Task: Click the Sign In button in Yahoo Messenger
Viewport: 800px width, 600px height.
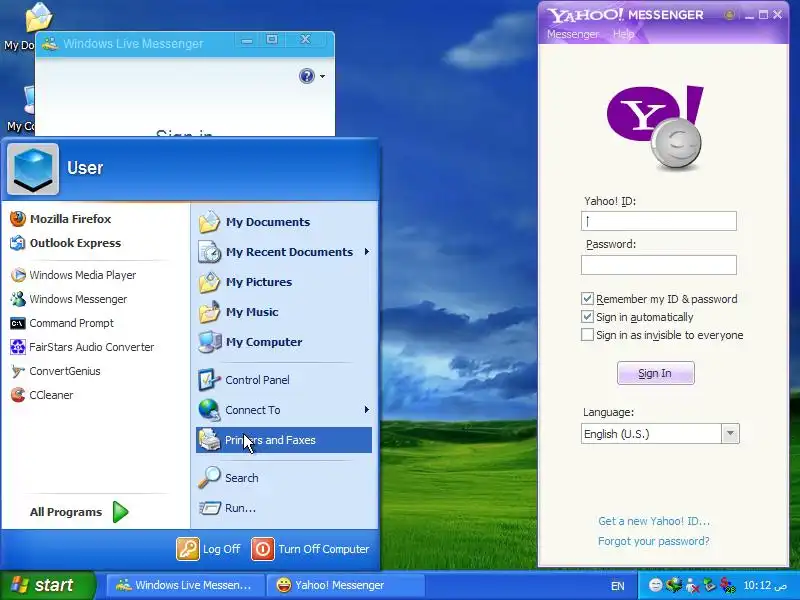Action: point(656,373)
